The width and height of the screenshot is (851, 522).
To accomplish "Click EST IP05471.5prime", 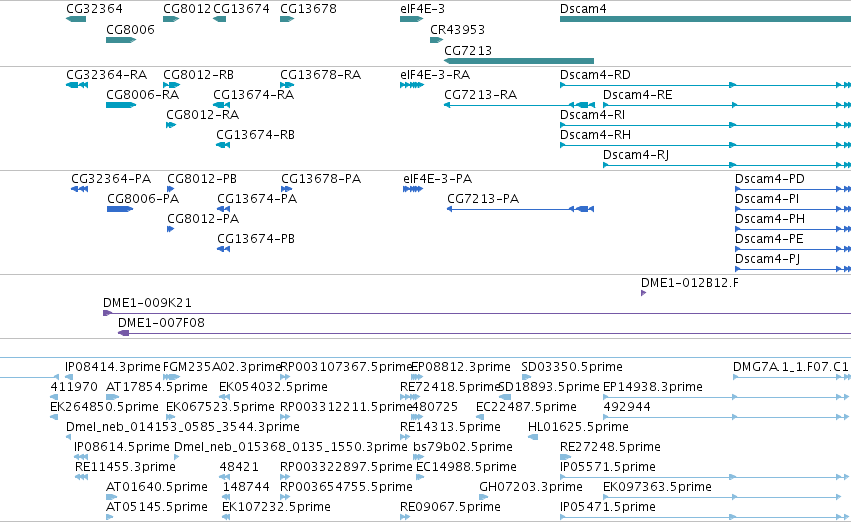I will [608, 507].
